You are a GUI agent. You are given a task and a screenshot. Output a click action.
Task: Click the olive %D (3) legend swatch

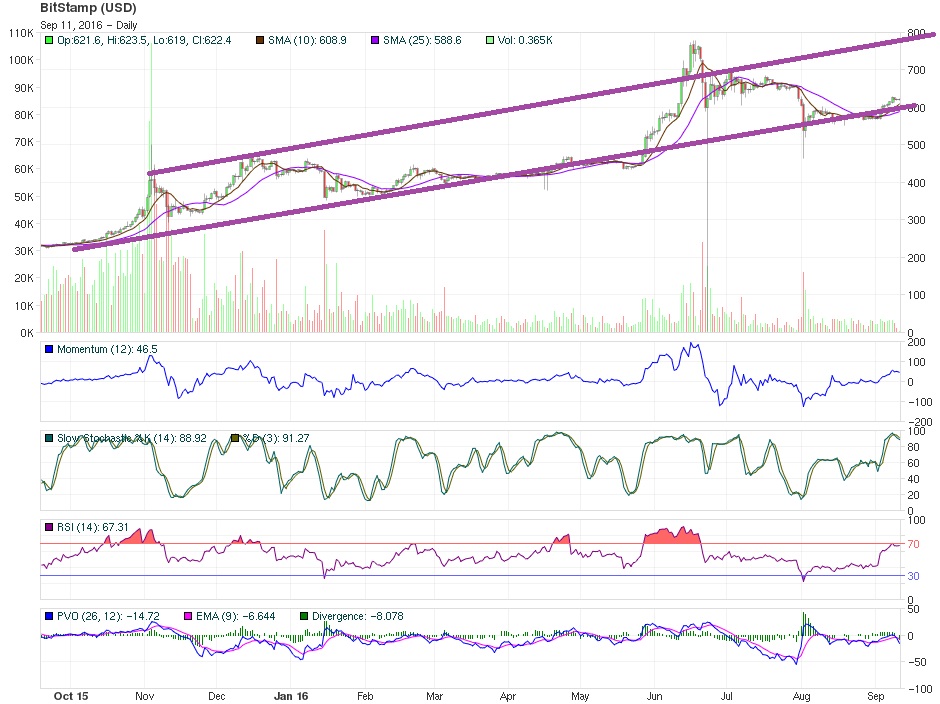[x=235, y=438]
